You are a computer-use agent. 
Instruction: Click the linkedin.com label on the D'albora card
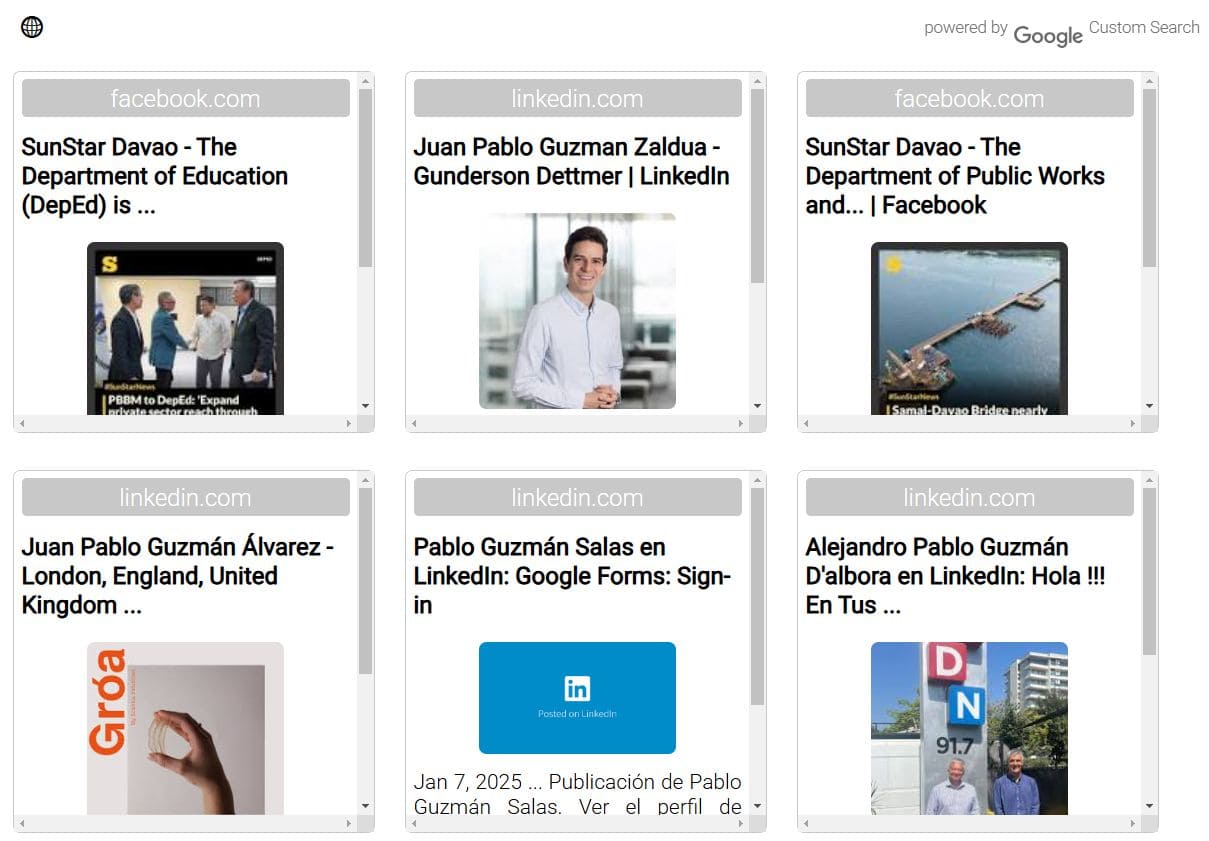pyautogui.click(x=970, y=498)
